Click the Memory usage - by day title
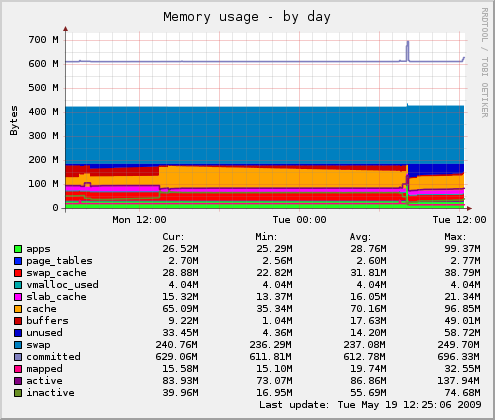Screen dimensions: 495x420 click(247, 17)
